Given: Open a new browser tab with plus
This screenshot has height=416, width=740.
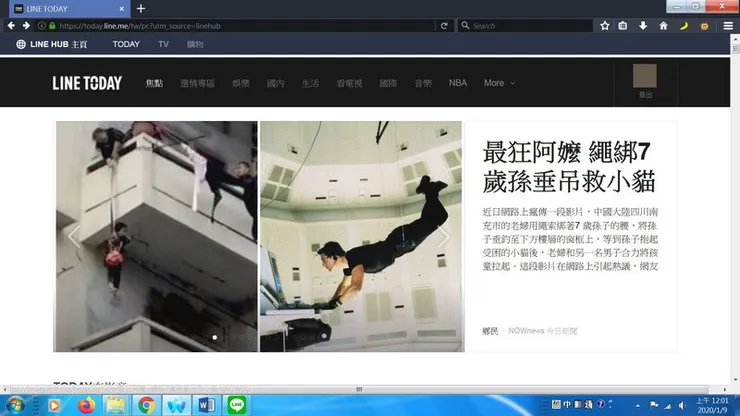Looking at the screenshot, I should click(x=141, y=8).
